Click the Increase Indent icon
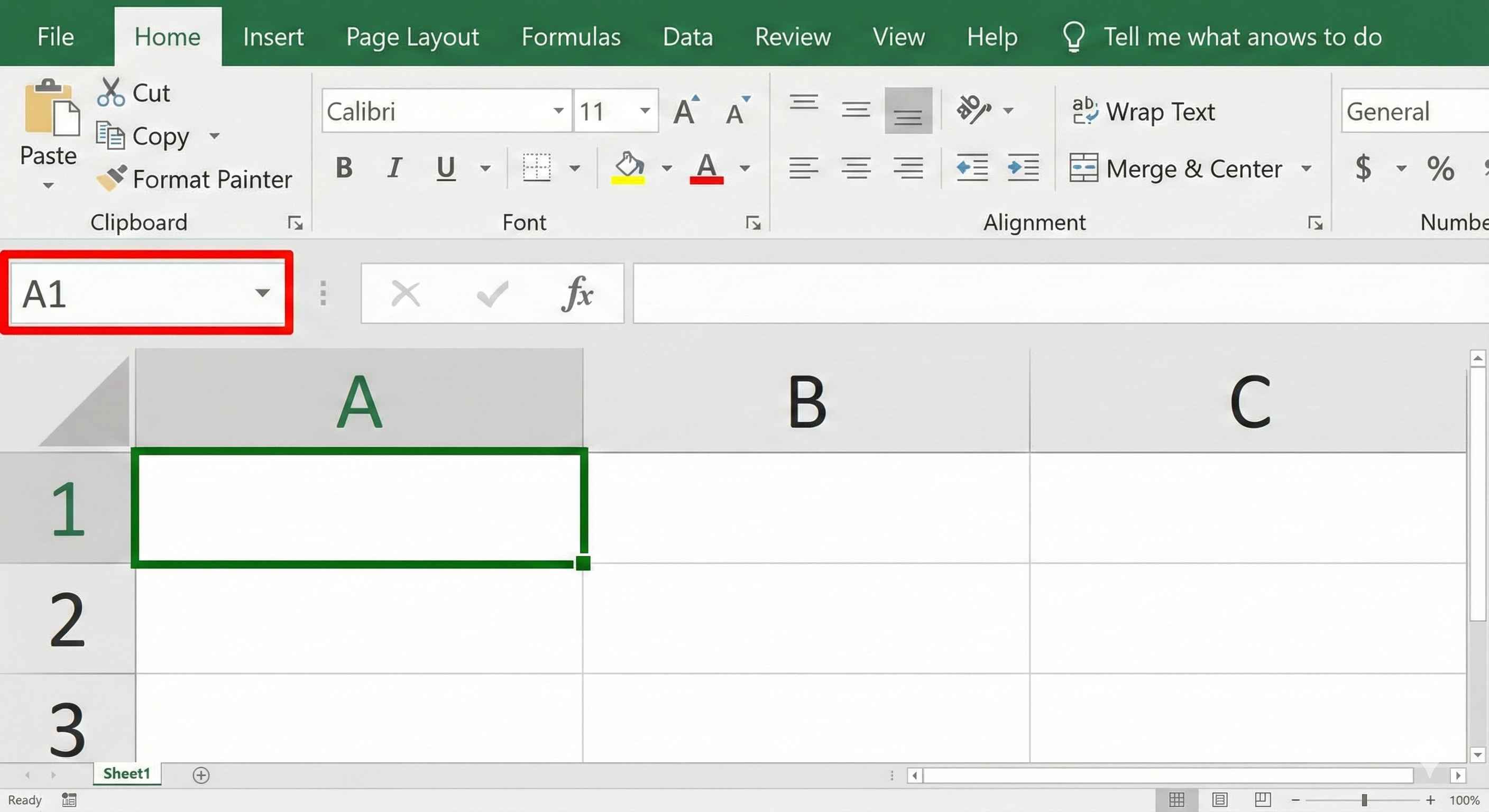This screenshot has width=1489, height=812. click(1023, 168)
